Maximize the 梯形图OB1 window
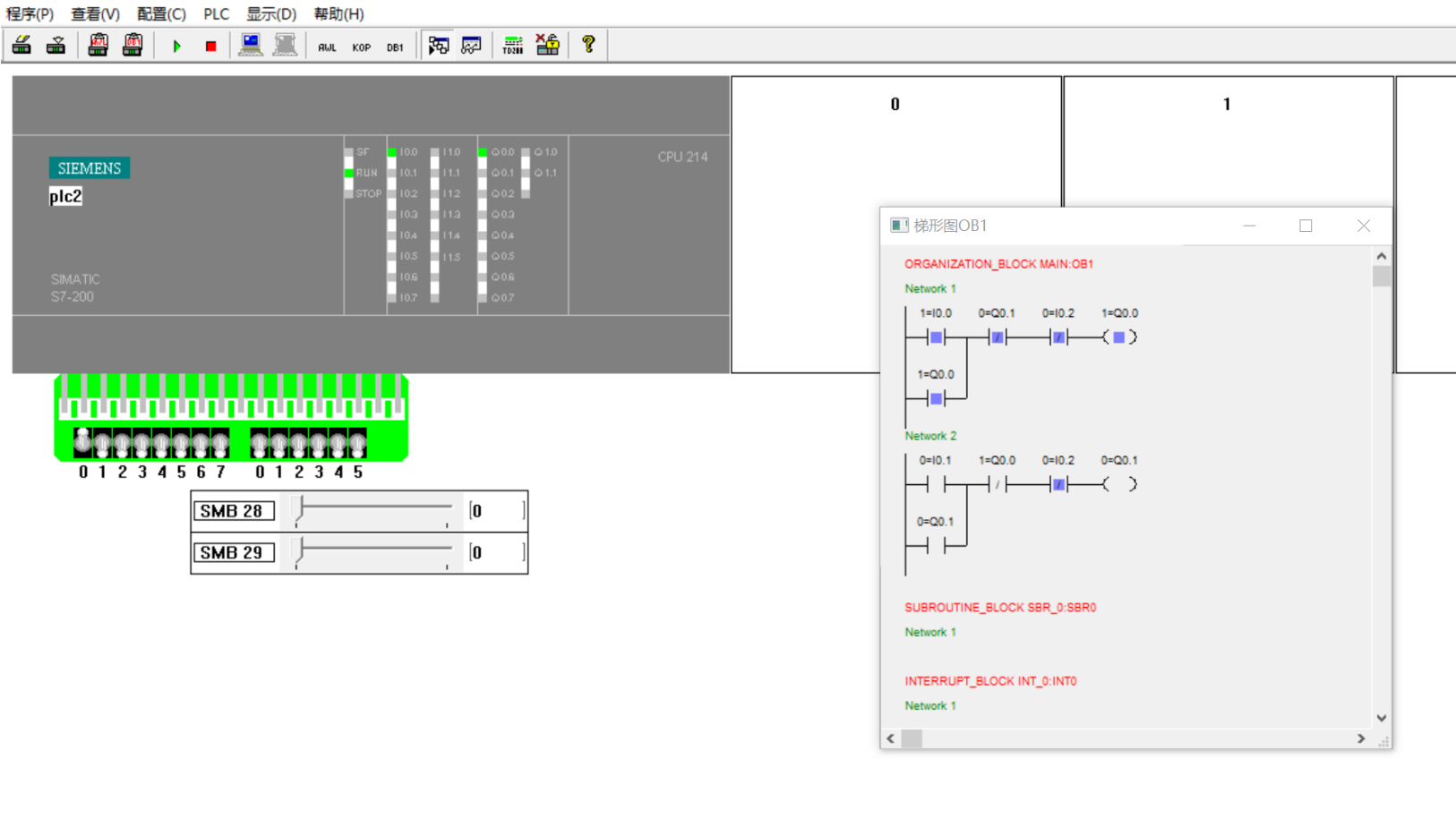Viewport: 1456px width, 836px height. (x=1306, y=226)
